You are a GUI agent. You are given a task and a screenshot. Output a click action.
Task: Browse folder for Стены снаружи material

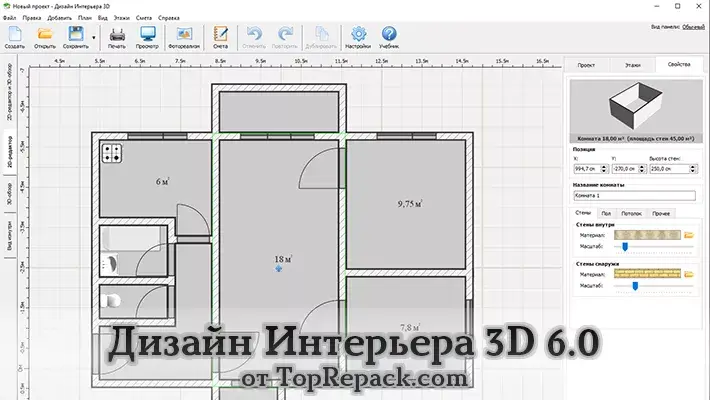pos(689,274)
